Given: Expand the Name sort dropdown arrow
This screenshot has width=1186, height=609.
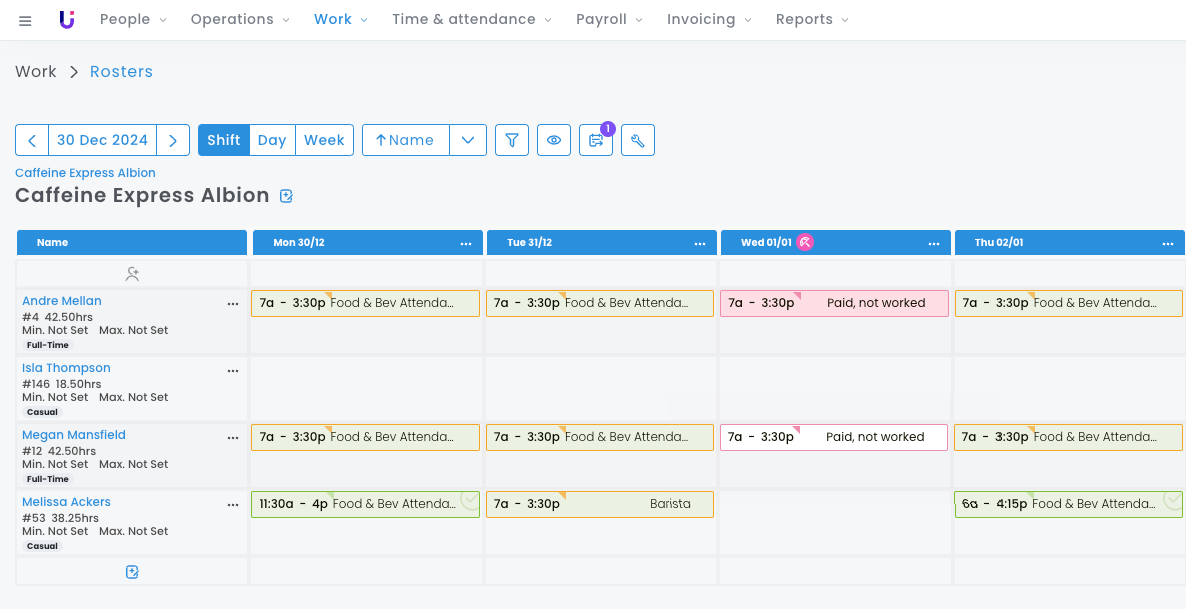Looking at the screenshot, I should [468, 140].
